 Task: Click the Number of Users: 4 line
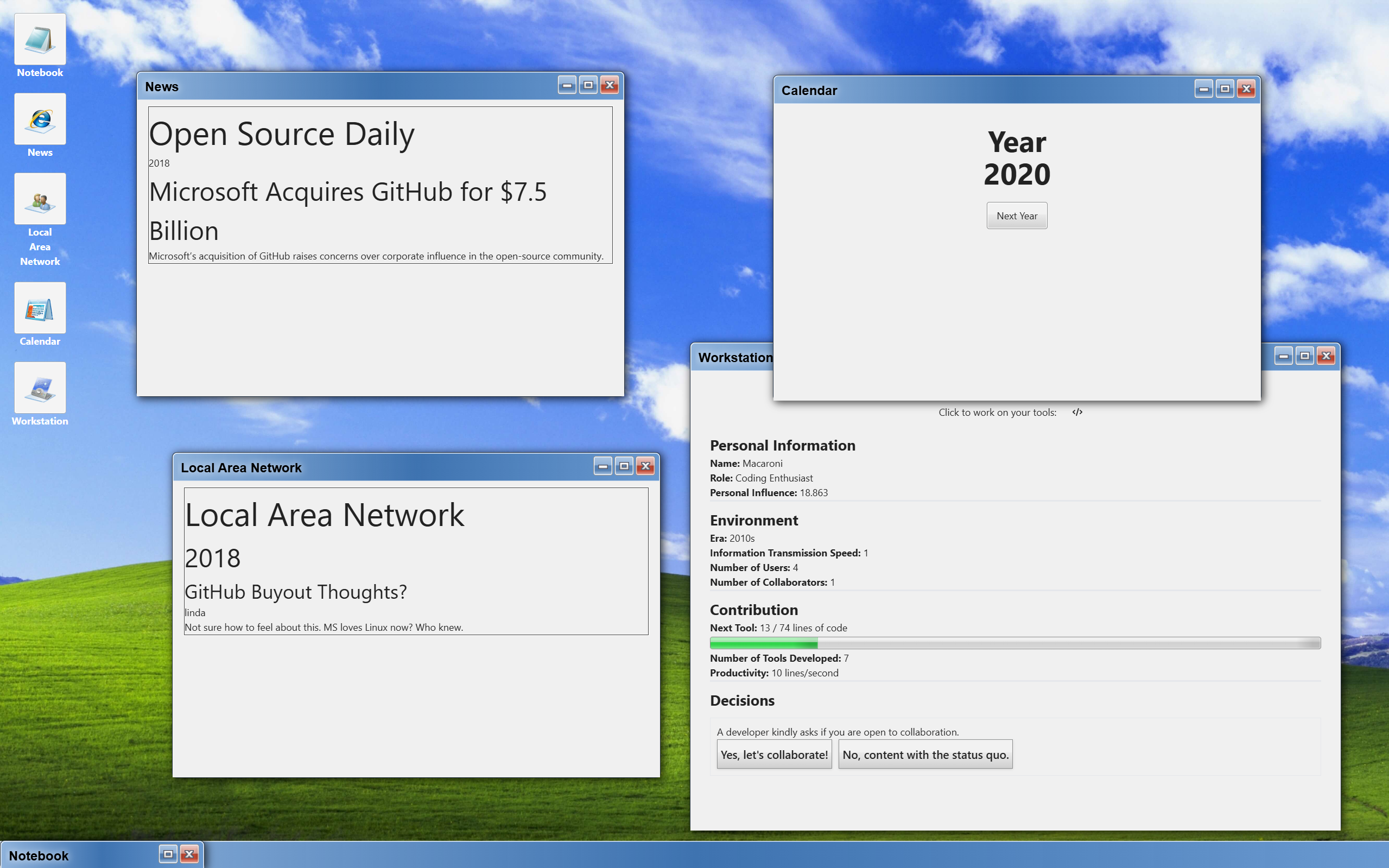pos(754,567)
